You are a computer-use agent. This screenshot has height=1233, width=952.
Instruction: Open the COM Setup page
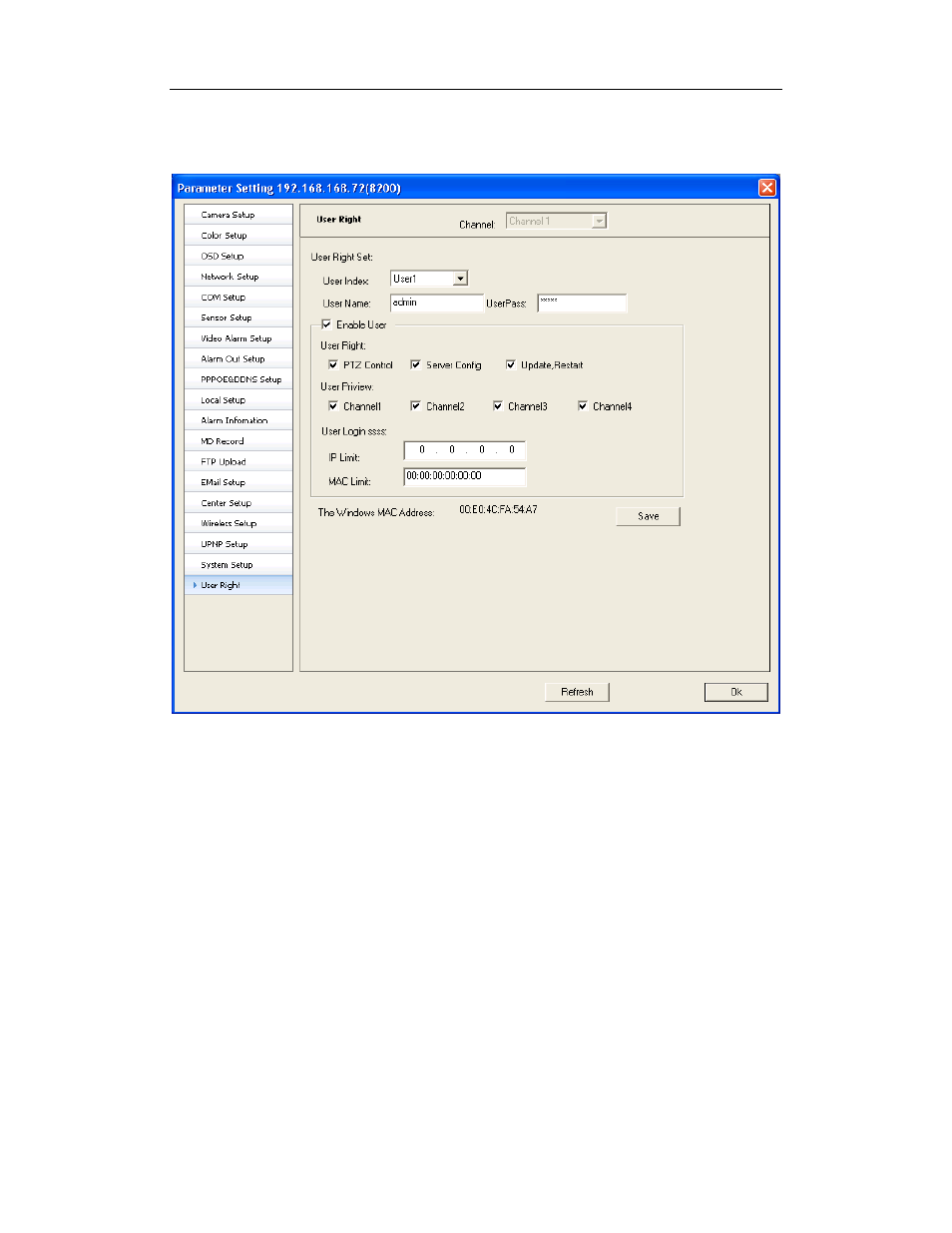pos(238,298)
